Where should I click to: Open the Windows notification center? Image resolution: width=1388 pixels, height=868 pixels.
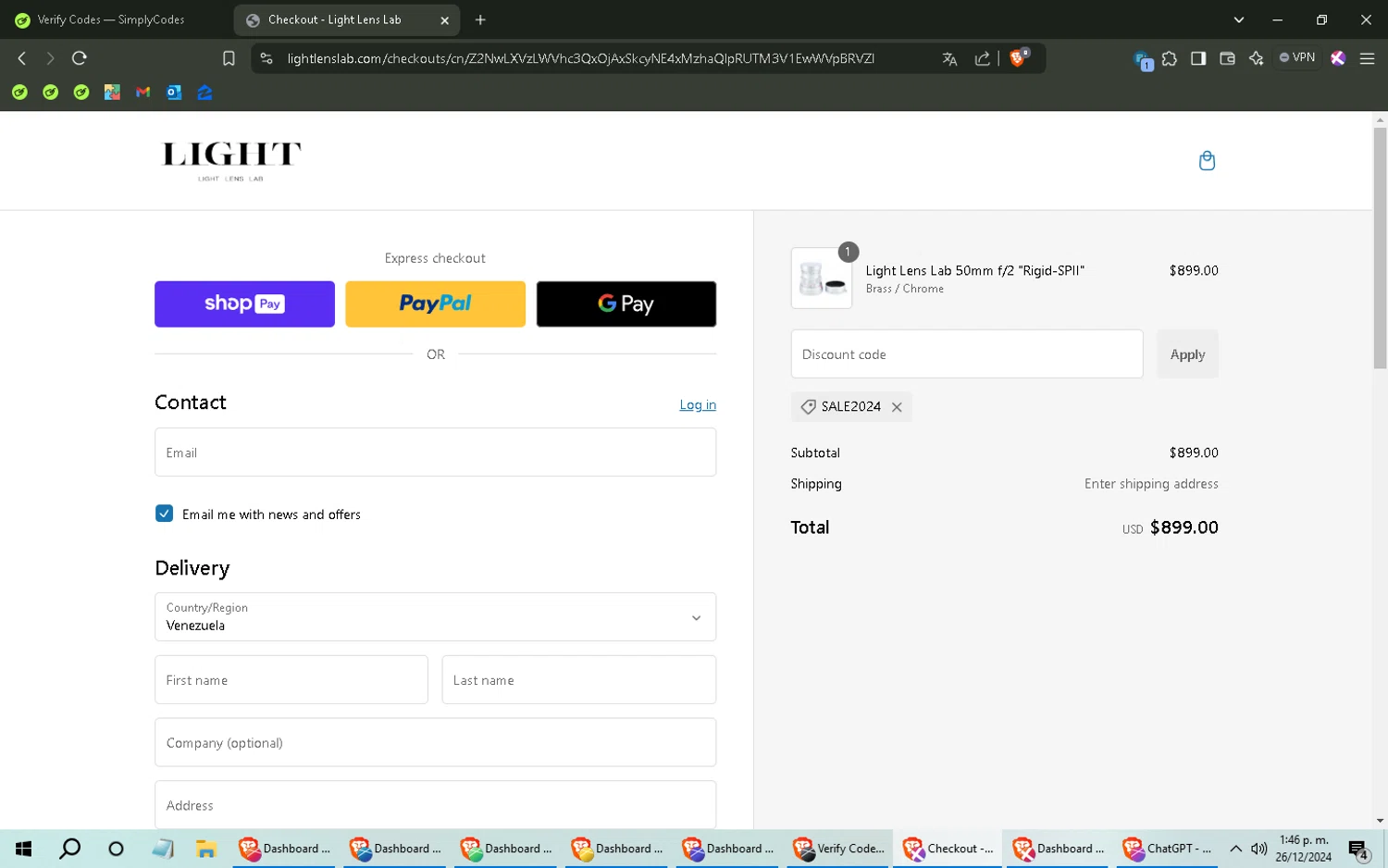1358,849
